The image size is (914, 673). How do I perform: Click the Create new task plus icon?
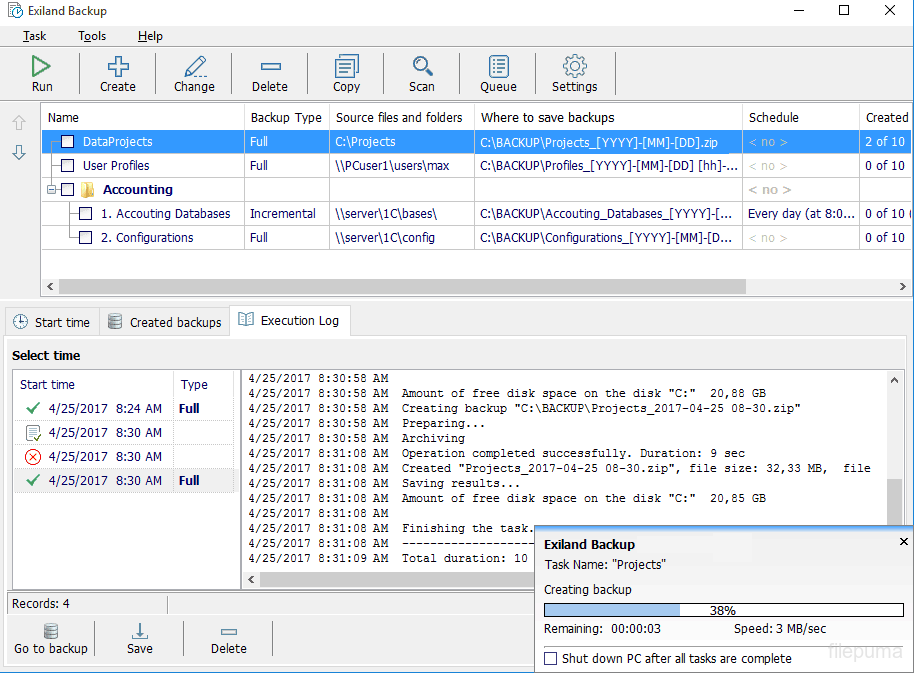point(118,67)
